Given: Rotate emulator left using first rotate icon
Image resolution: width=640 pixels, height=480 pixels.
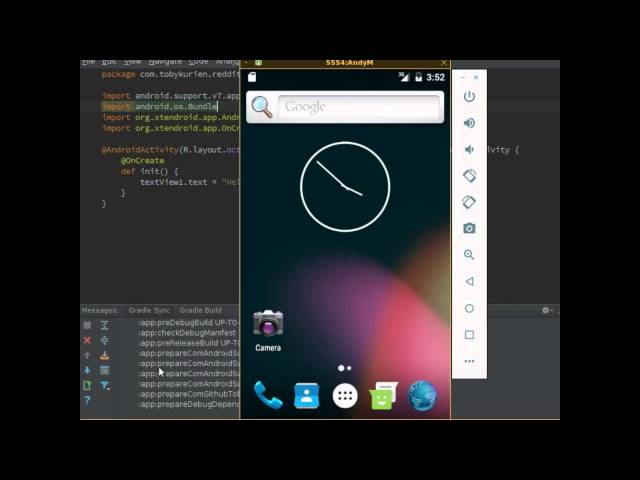Looking at the screenshot, I should point(469,176).
